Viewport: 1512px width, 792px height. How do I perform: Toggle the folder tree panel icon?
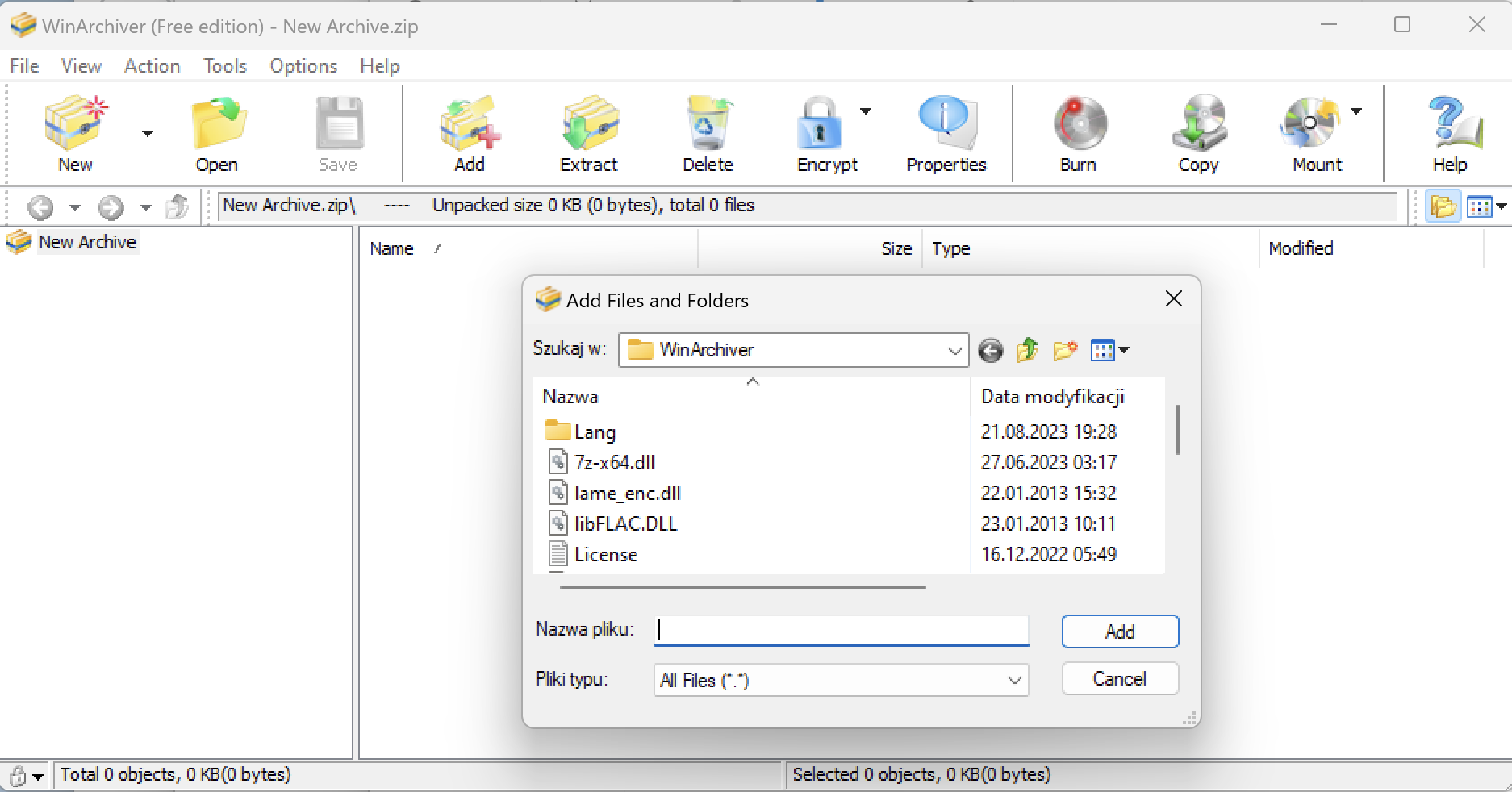[1443, 206]
